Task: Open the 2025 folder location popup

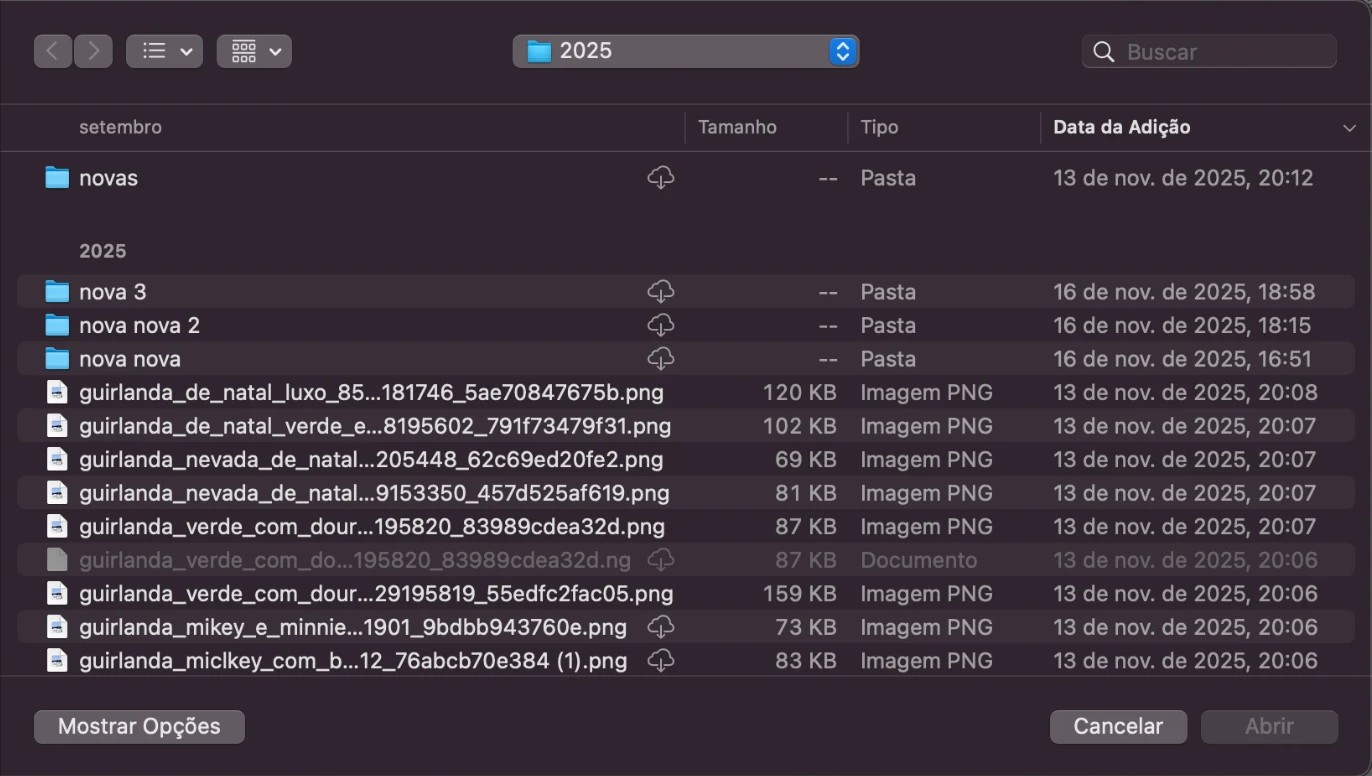Action: pyautogui.click(x=686, y=51)
